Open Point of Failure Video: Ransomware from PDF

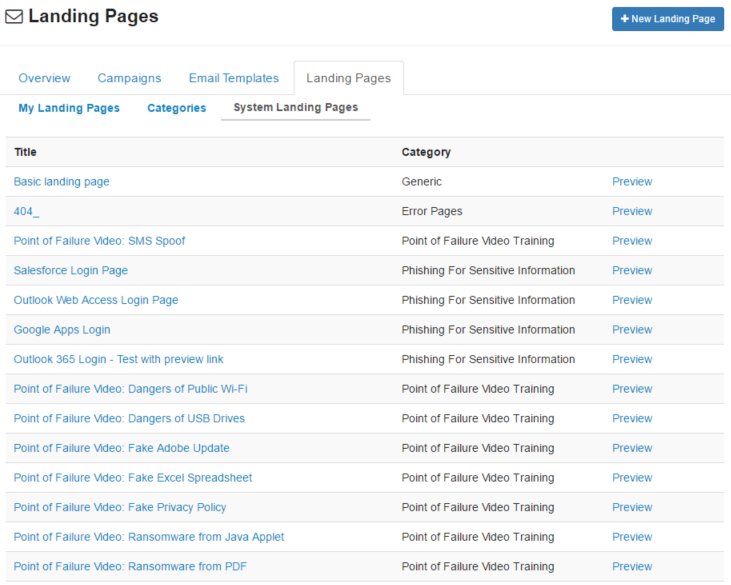[x=130, y=566]
